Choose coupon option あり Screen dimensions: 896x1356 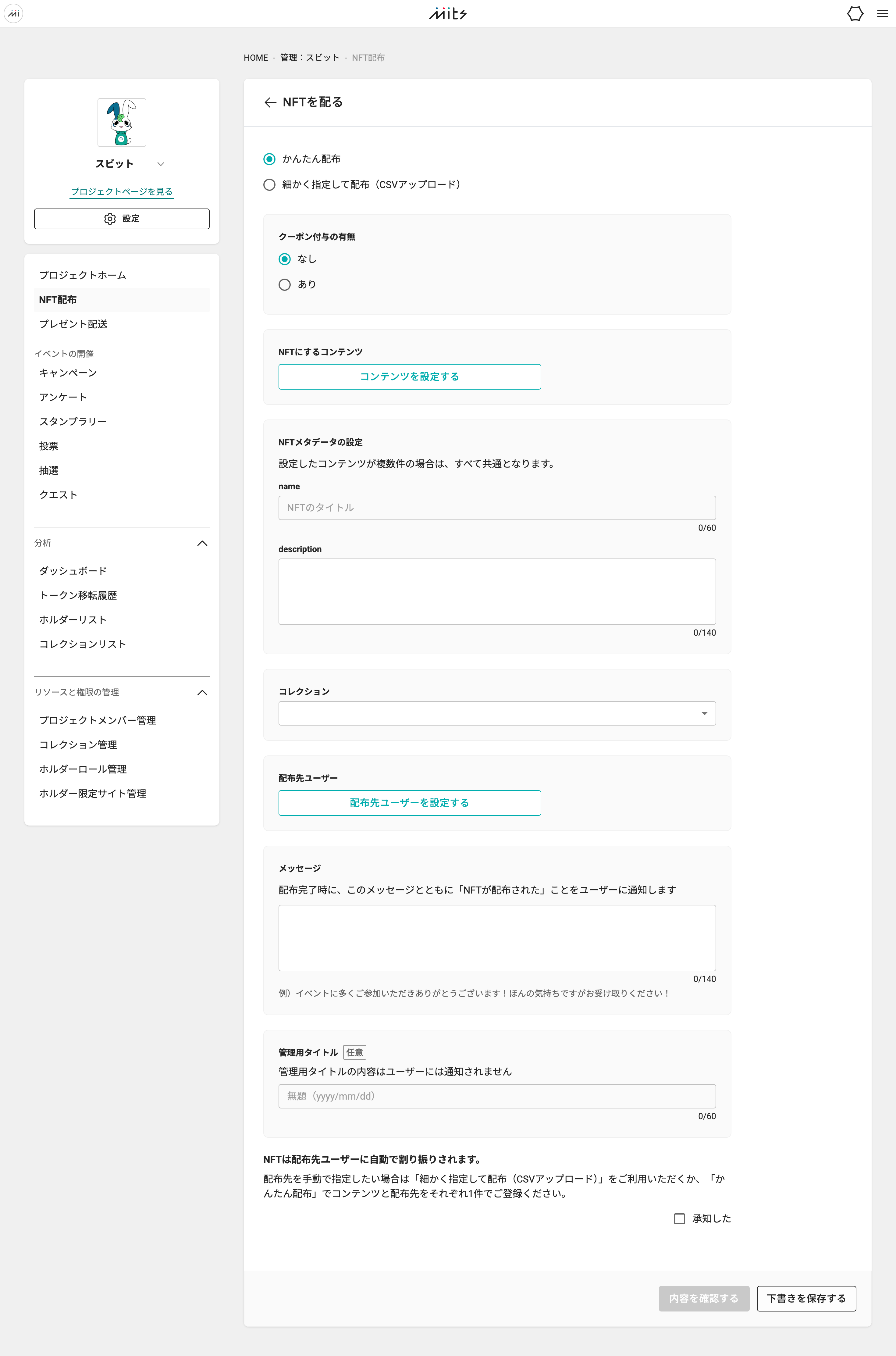(285, 284)
